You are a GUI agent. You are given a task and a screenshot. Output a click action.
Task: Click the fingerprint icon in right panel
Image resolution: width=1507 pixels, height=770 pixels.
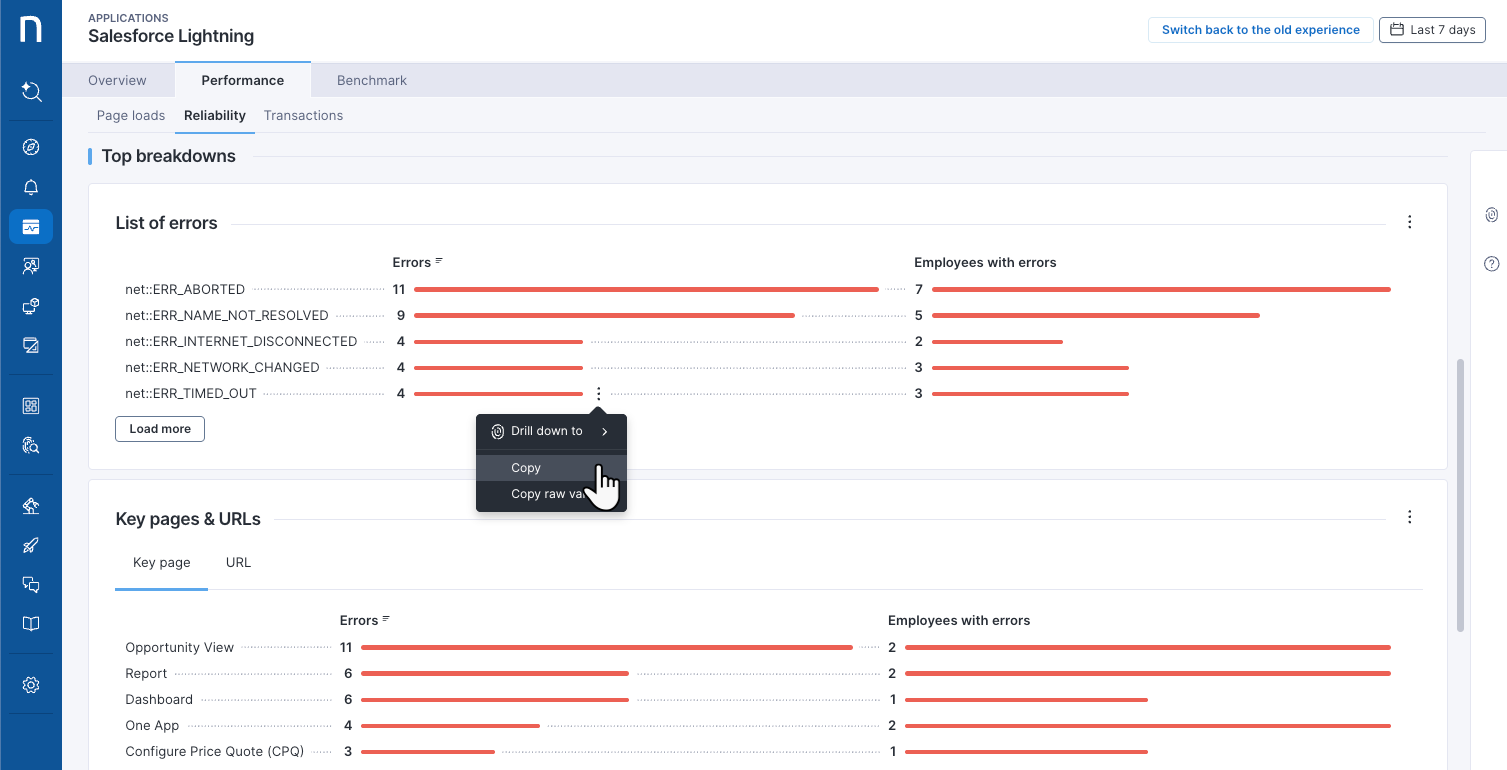(x=1491, y=214)
